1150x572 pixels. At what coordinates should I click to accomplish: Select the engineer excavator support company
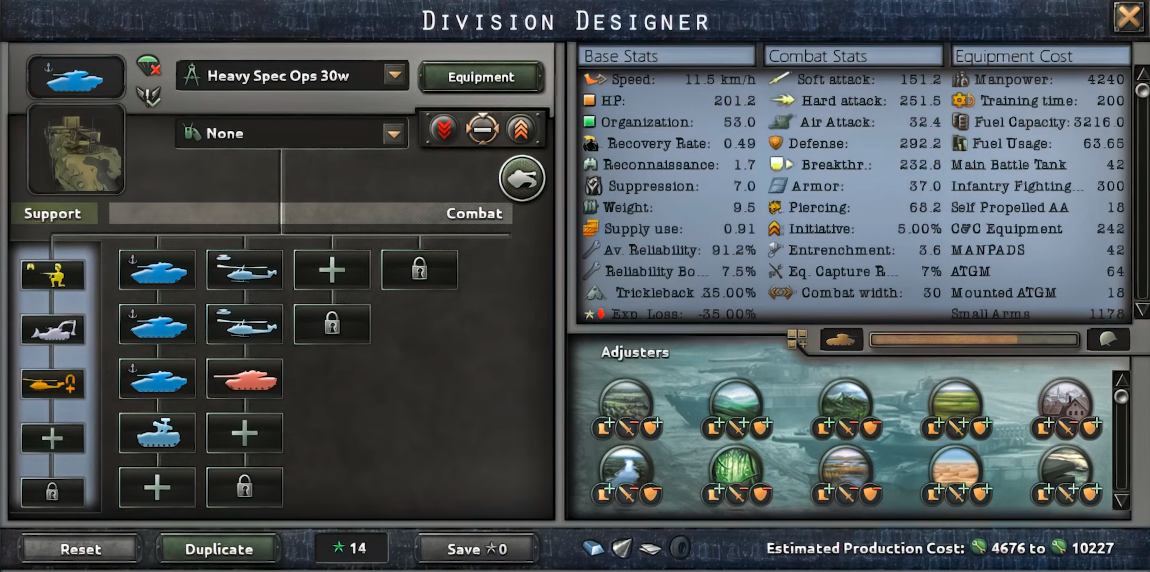[x=53, y=329]
